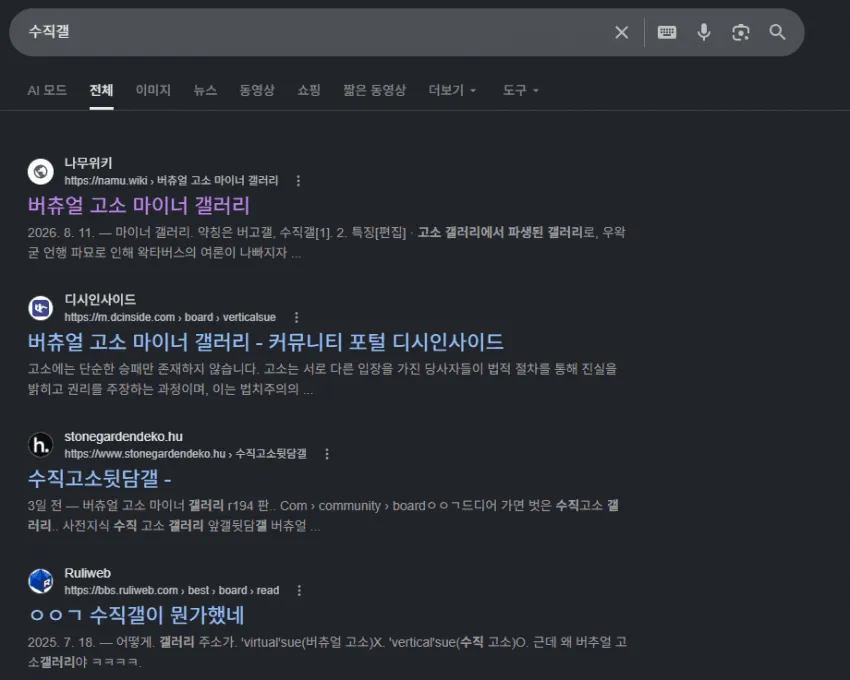Switch to the AI 모드 tab

coord(47,90)
